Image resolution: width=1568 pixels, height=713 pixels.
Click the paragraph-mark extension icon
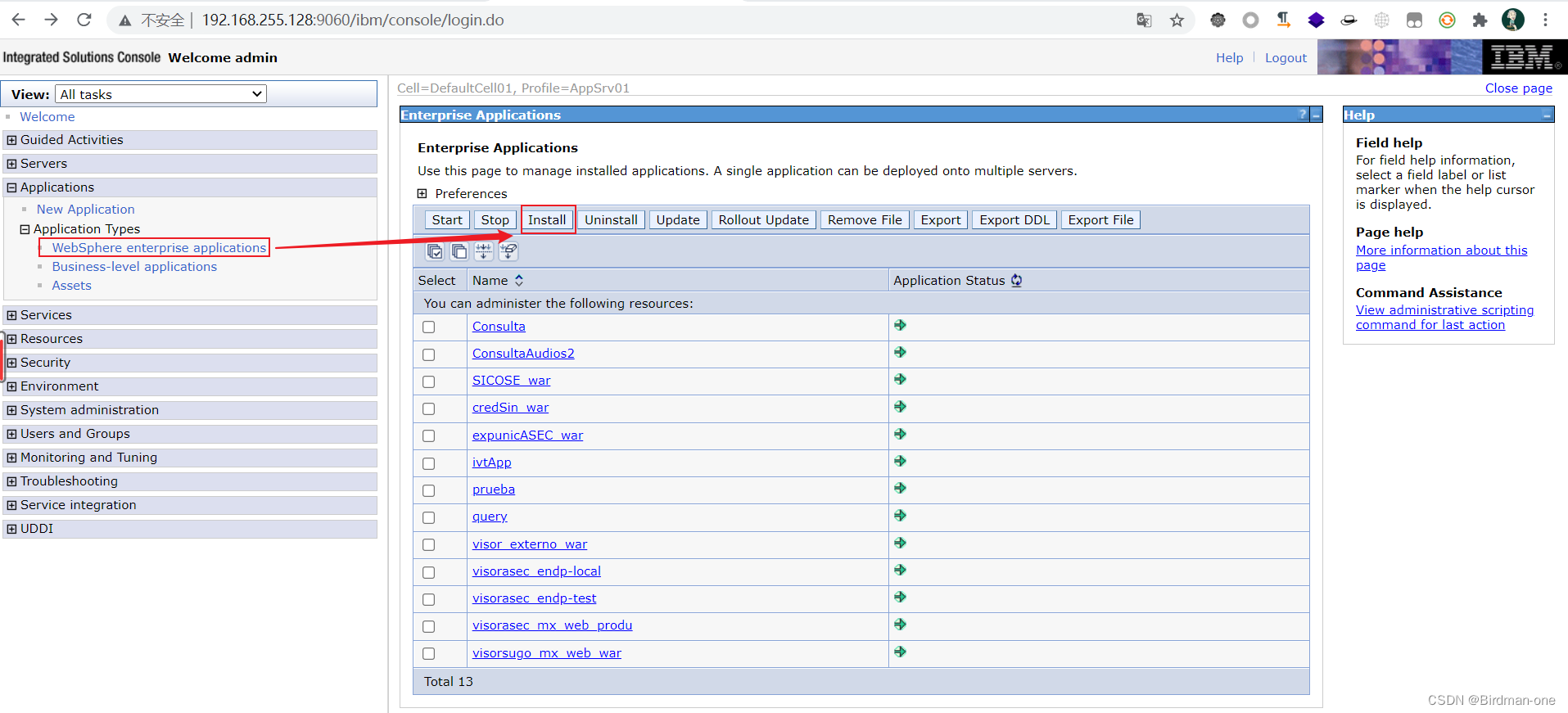point(1283,20)
